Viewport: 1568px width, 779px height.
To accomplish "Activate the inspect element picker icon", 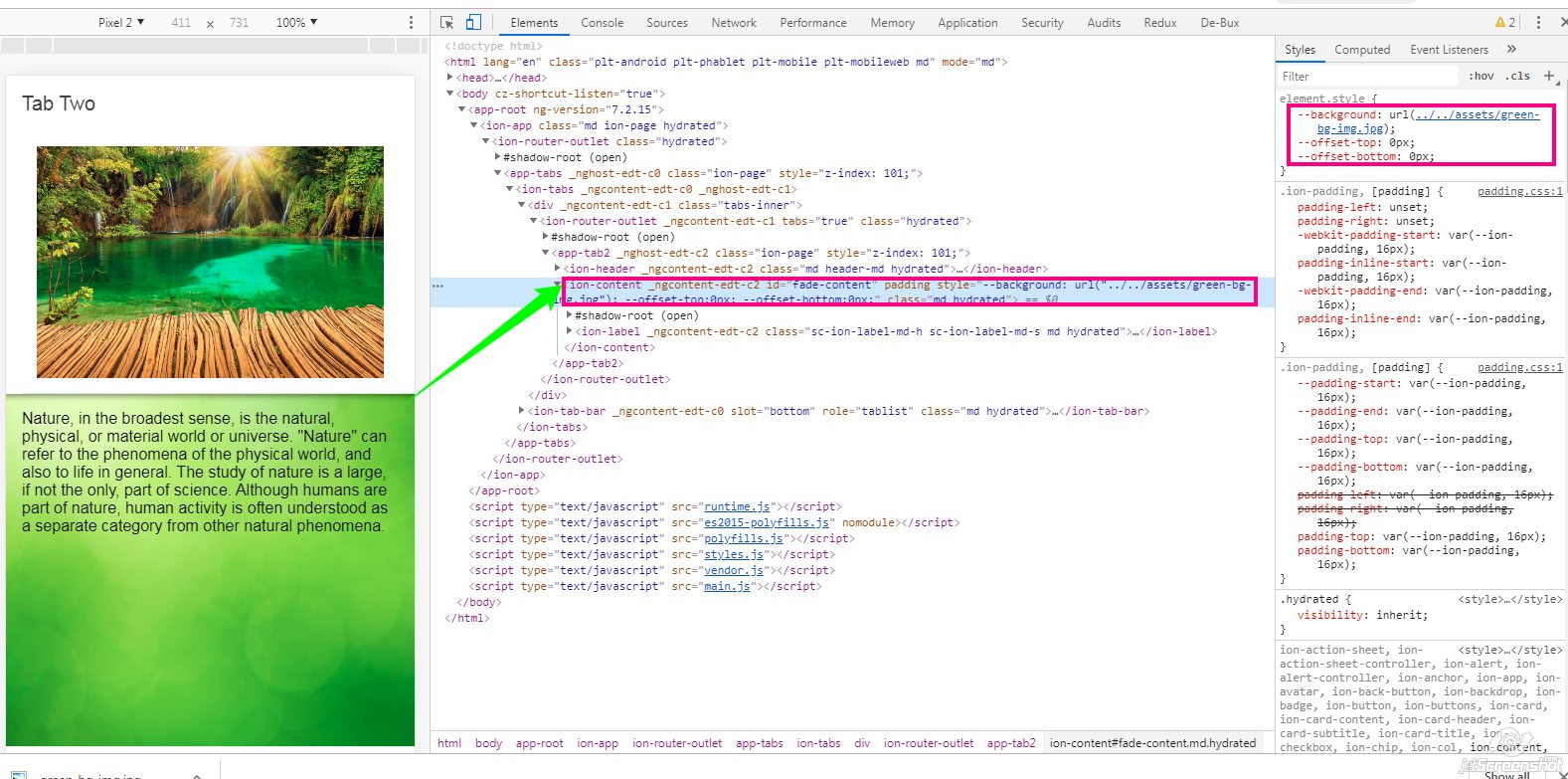I will coord(447,22).
